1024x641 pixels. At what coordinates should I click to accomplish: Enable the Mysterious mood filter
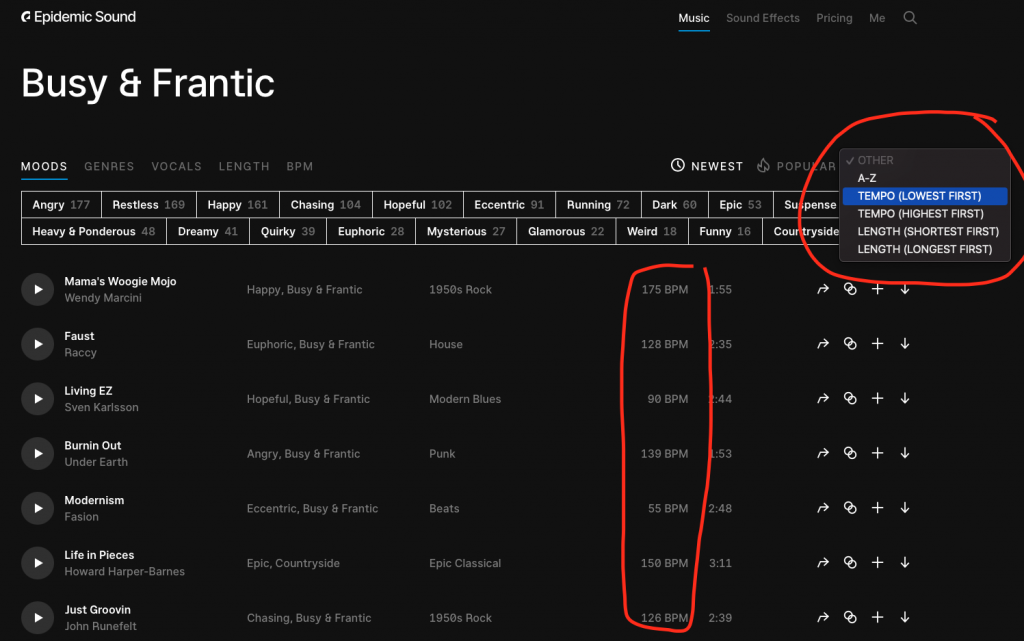pyautogui.click(x=466, y=231)
